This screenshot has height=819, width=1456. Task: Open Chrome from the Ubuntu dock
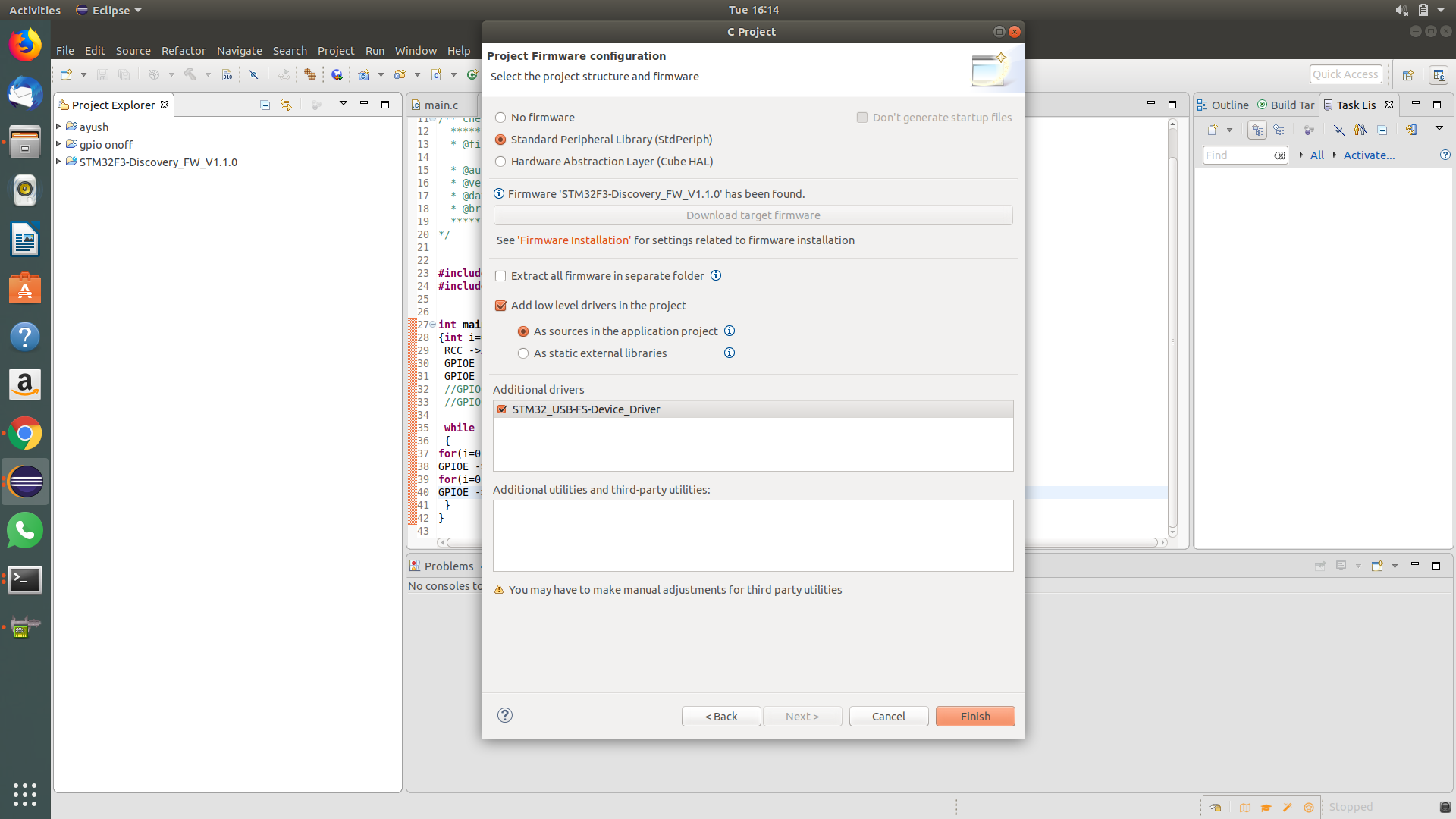tap(25, 434)
